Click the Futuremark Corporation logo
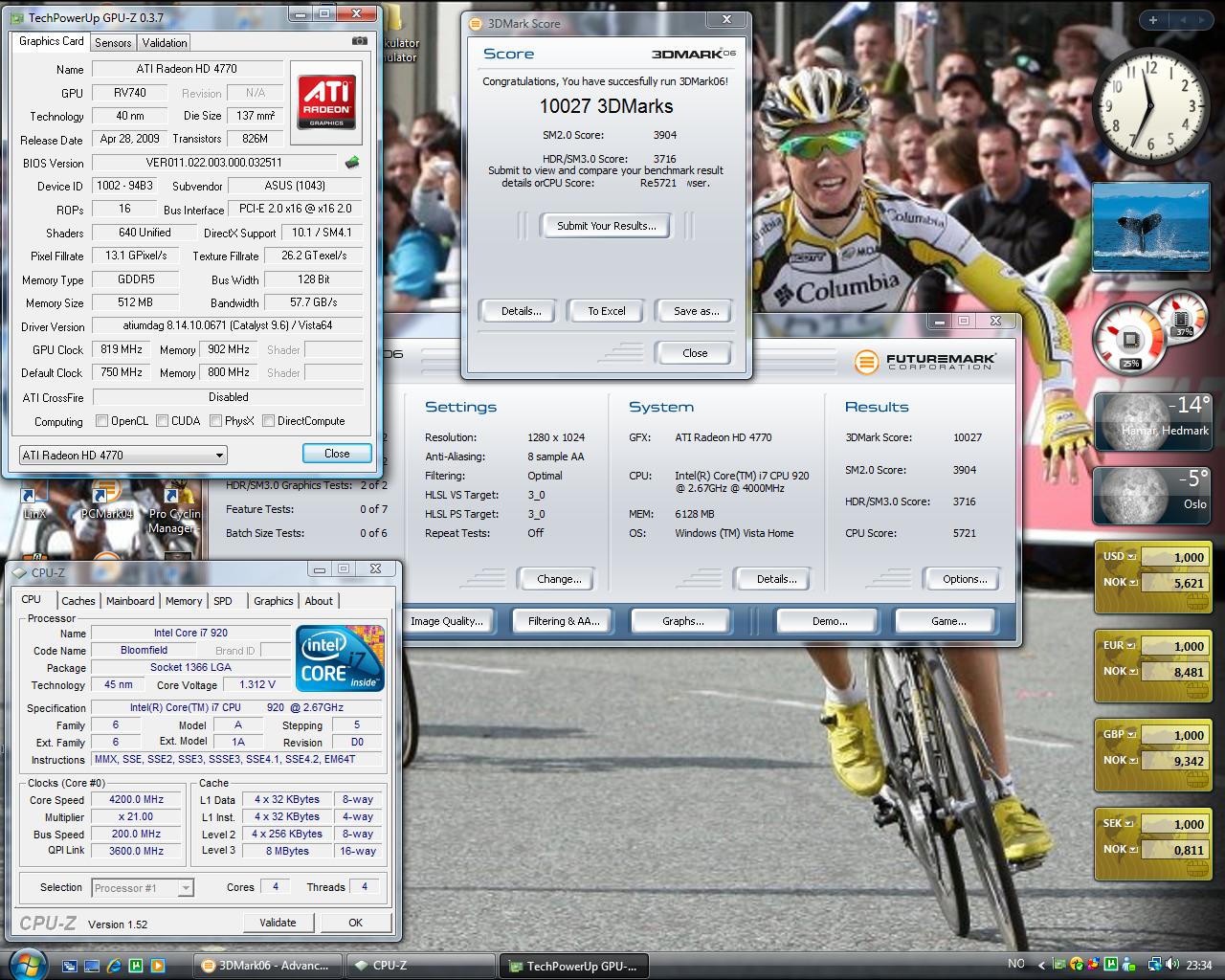Viewport: 1225px width, 980px height. pyautogui.click(x=924, y=361)
